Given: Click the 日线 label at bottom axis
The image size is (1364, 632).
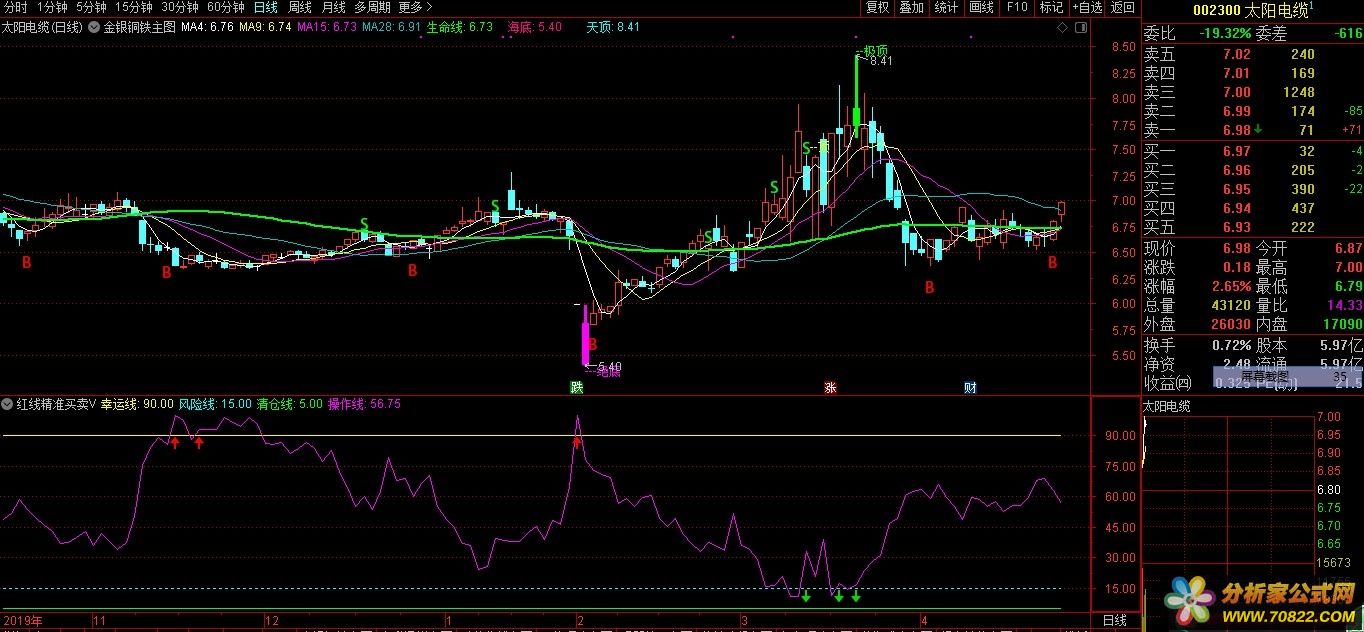Looking at the screenshot, I should pos(1115,621).
